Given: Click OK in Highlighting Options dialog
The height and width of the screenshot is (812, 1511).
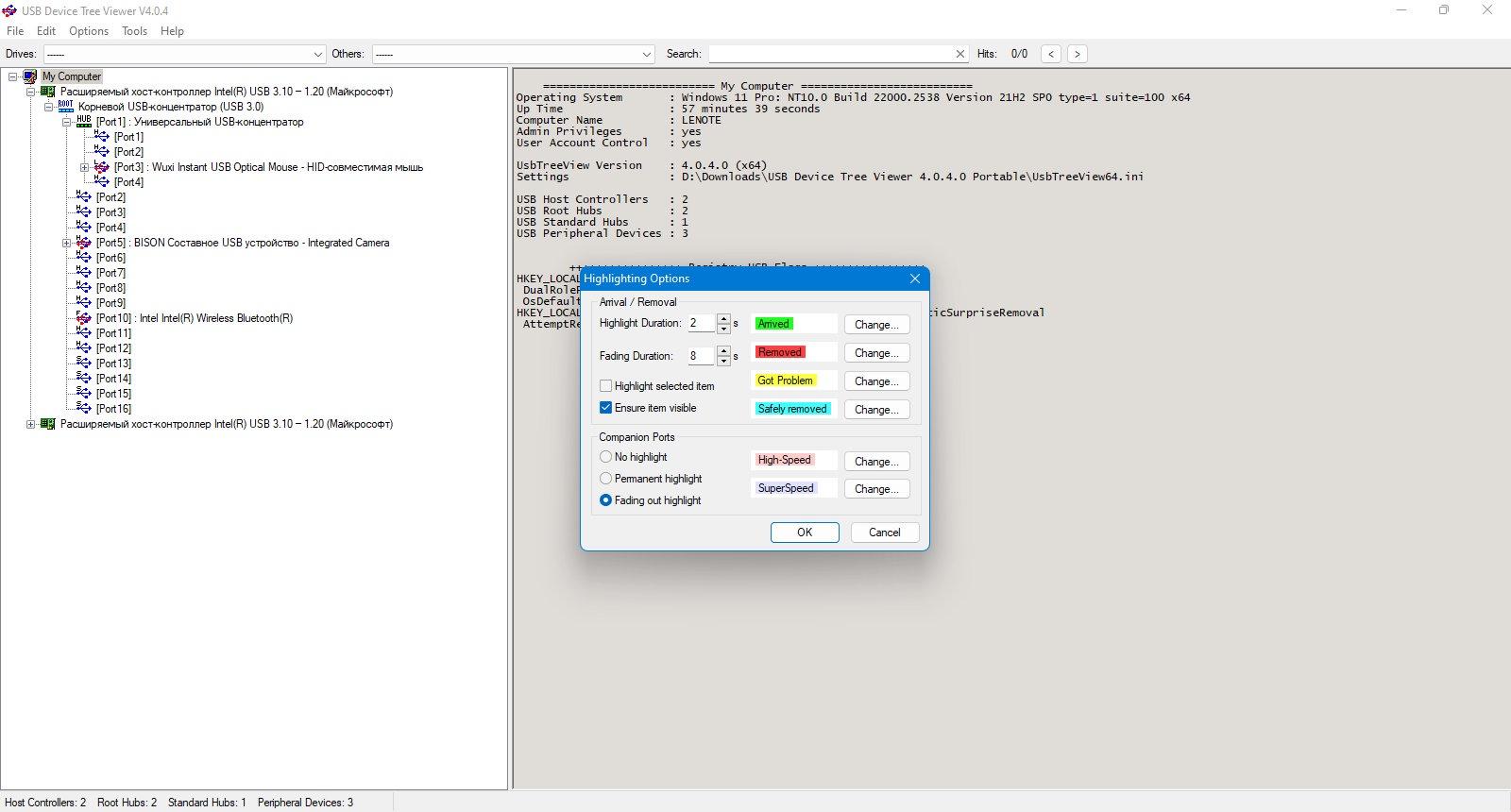Looking at the screenshot, I should 805,533.
